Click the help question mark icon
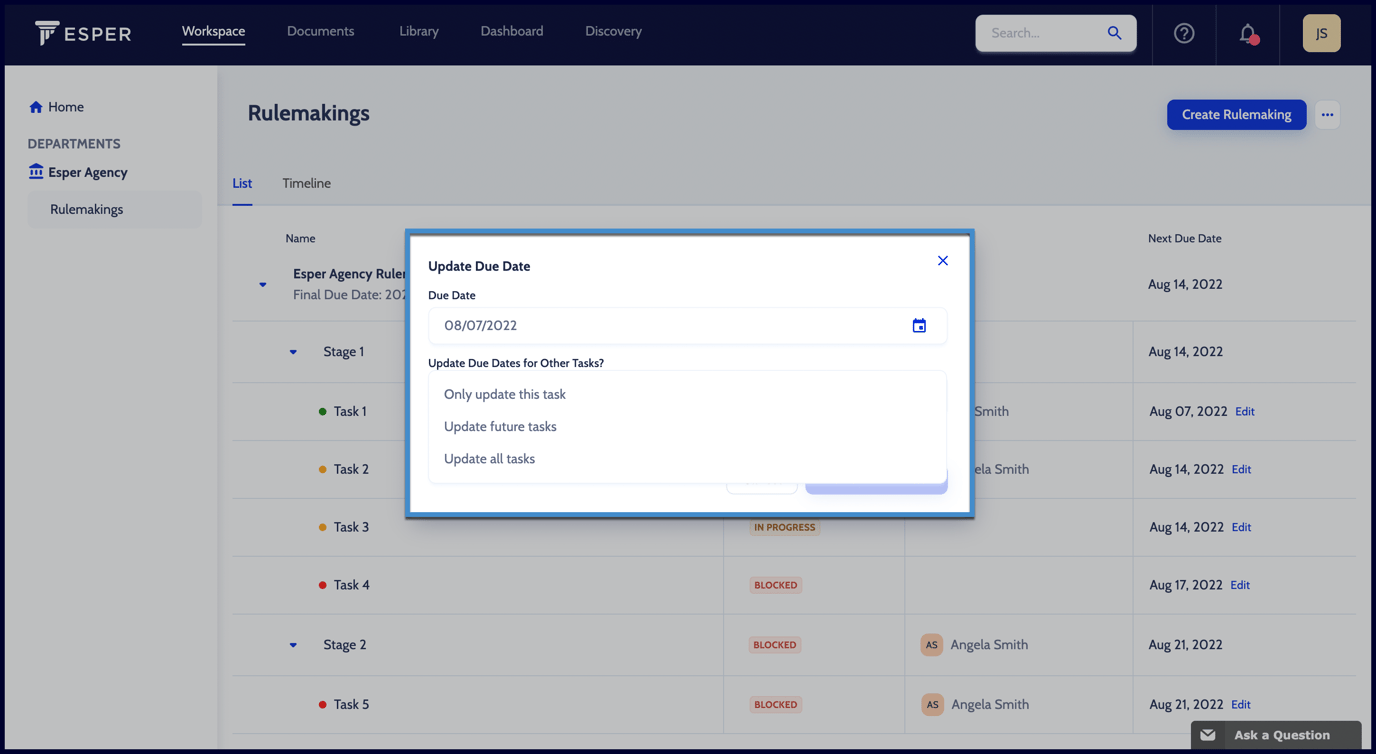This screenshot has height=754, width=1376. coord(1184,33)
